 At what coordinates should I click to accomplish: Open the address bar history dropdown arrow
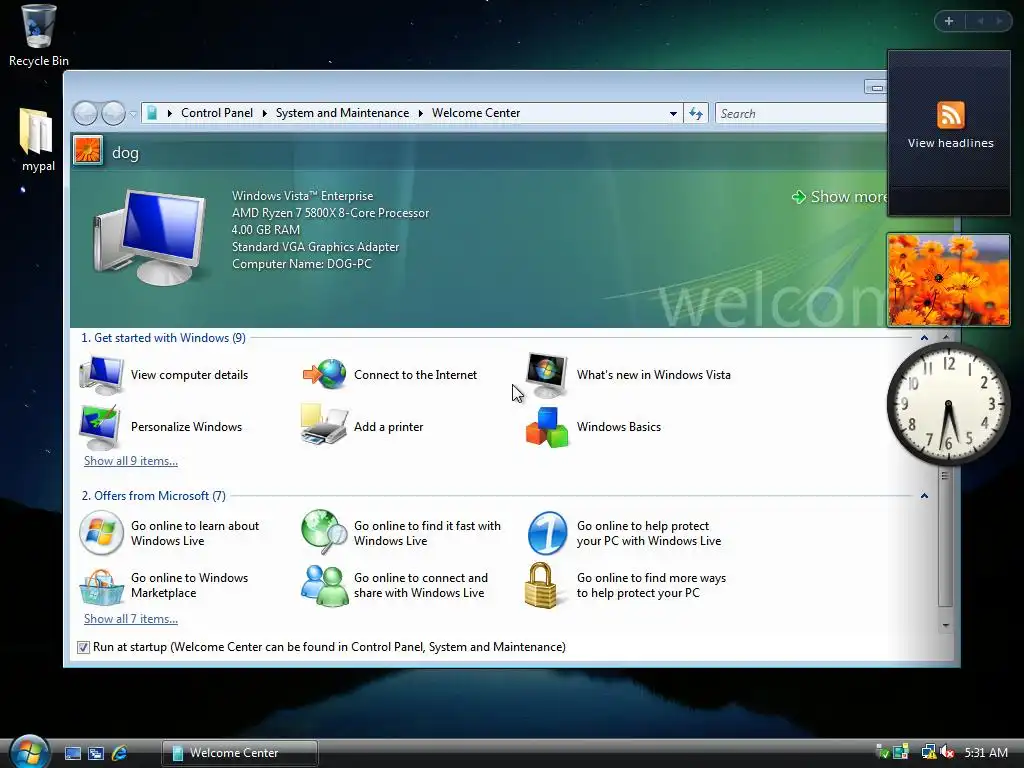673,114
